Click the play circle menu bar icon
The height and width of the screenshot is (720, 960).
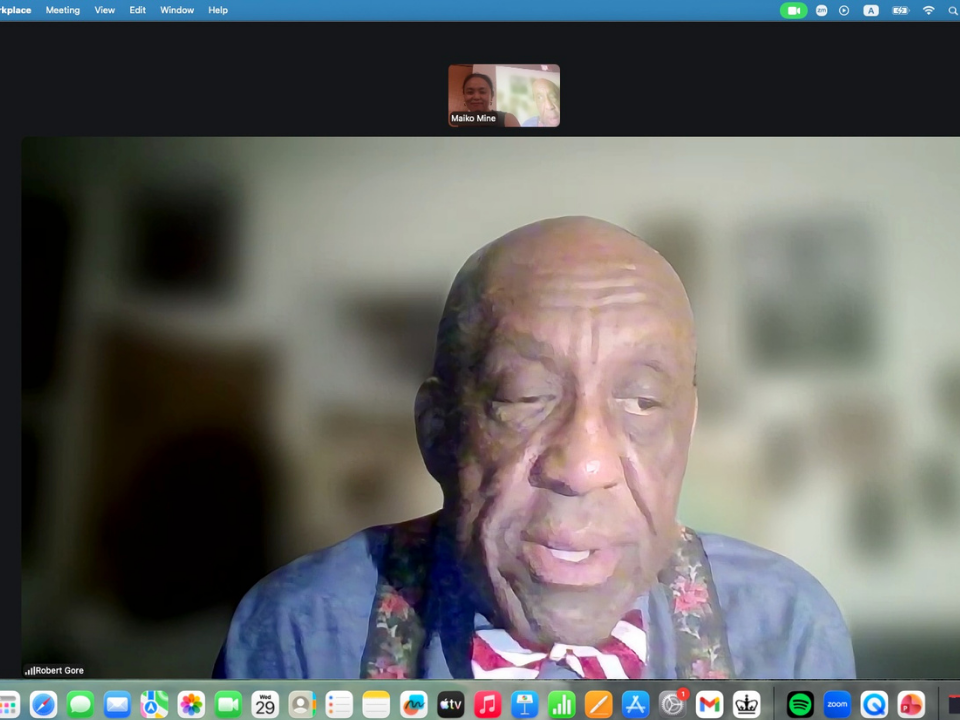tap(844, 10)
